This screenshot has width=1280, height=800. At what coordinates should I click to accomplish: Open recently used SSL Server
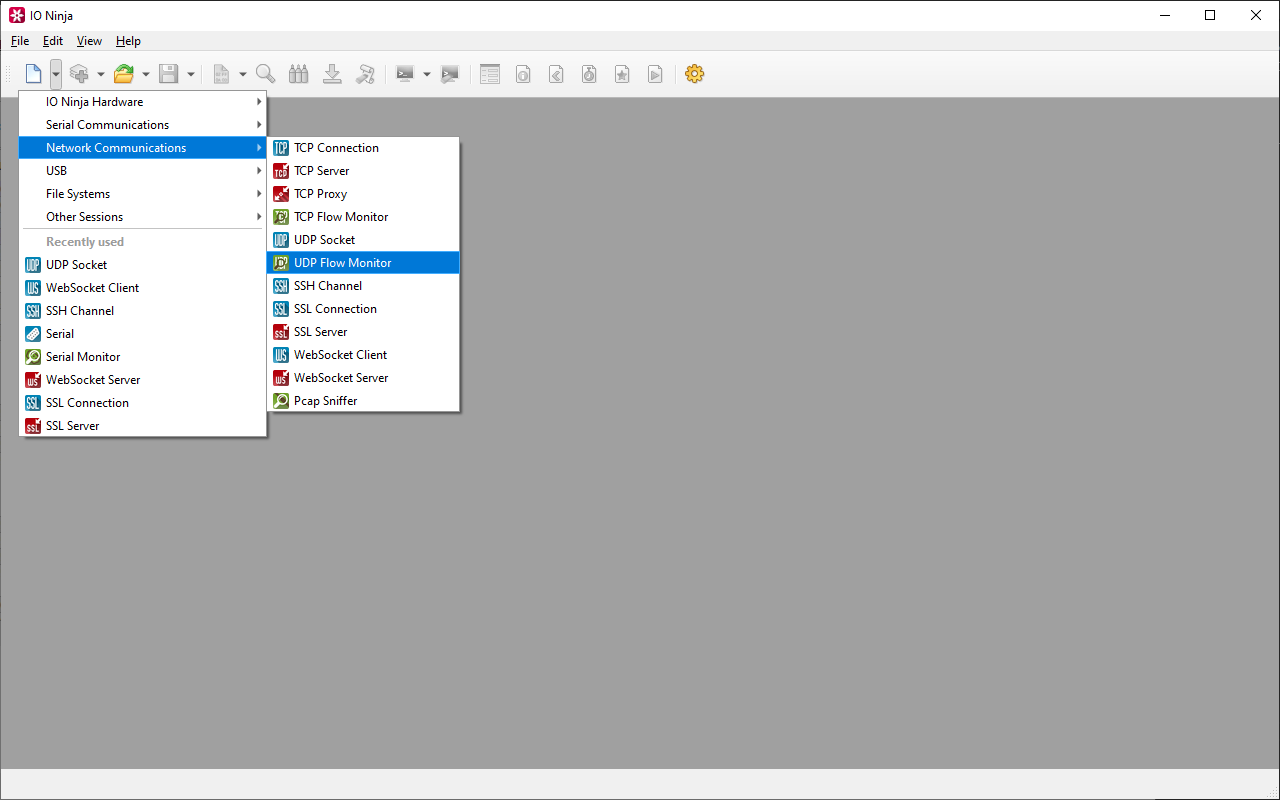pyautogui.click(x=143, y=426)
